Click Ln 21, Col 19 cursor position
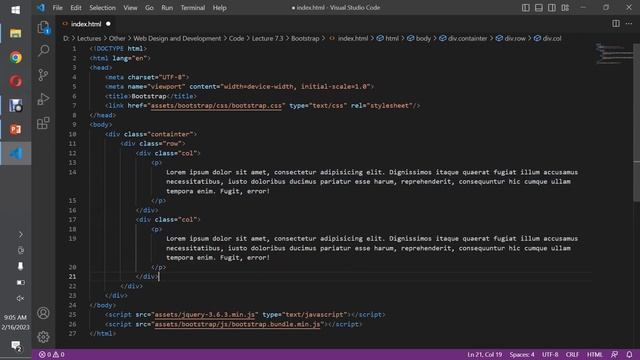 tap(484, 354)
